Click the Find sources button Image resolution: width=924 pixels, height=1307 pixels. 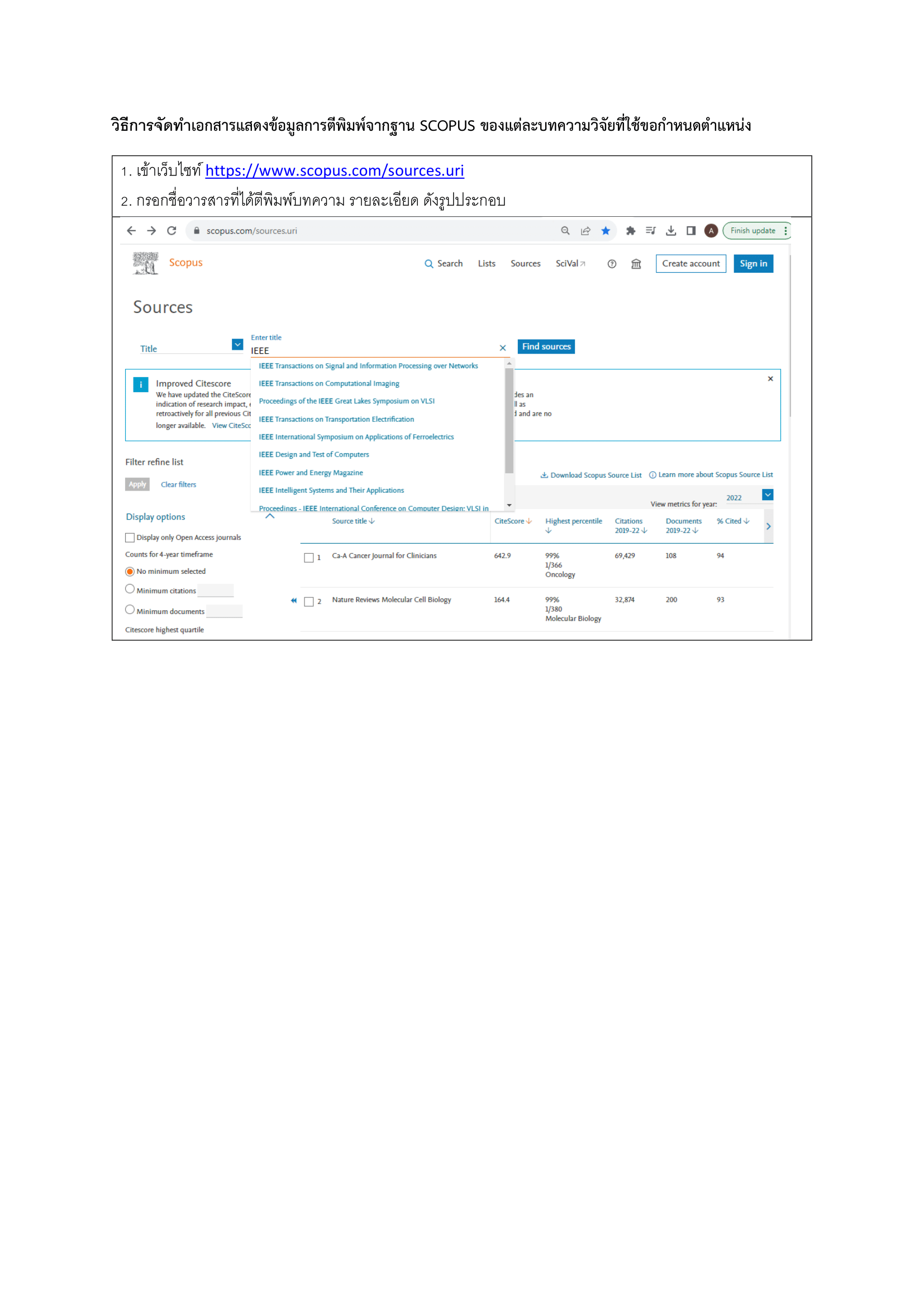tap(546, 346)
